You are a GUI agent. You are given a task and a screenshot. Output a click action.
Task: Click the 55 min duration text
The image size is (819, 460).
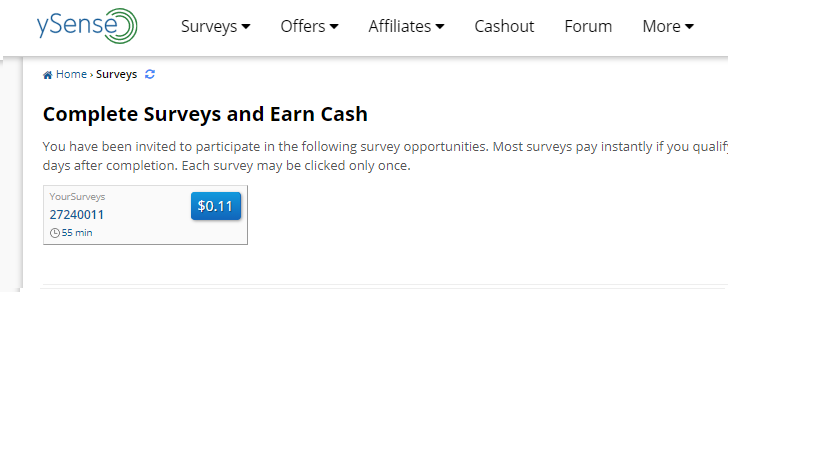(x=77, y=233)
